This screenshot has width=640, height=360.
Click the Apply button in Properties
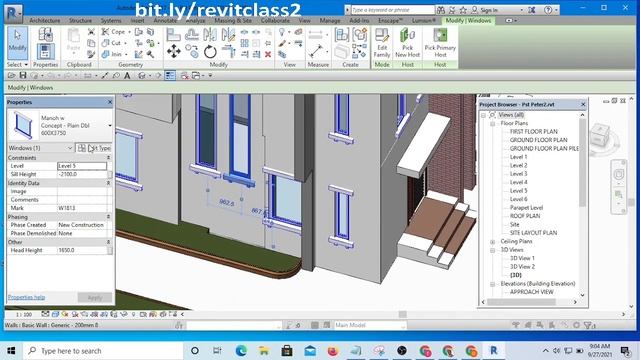click(x=95, y=298)
